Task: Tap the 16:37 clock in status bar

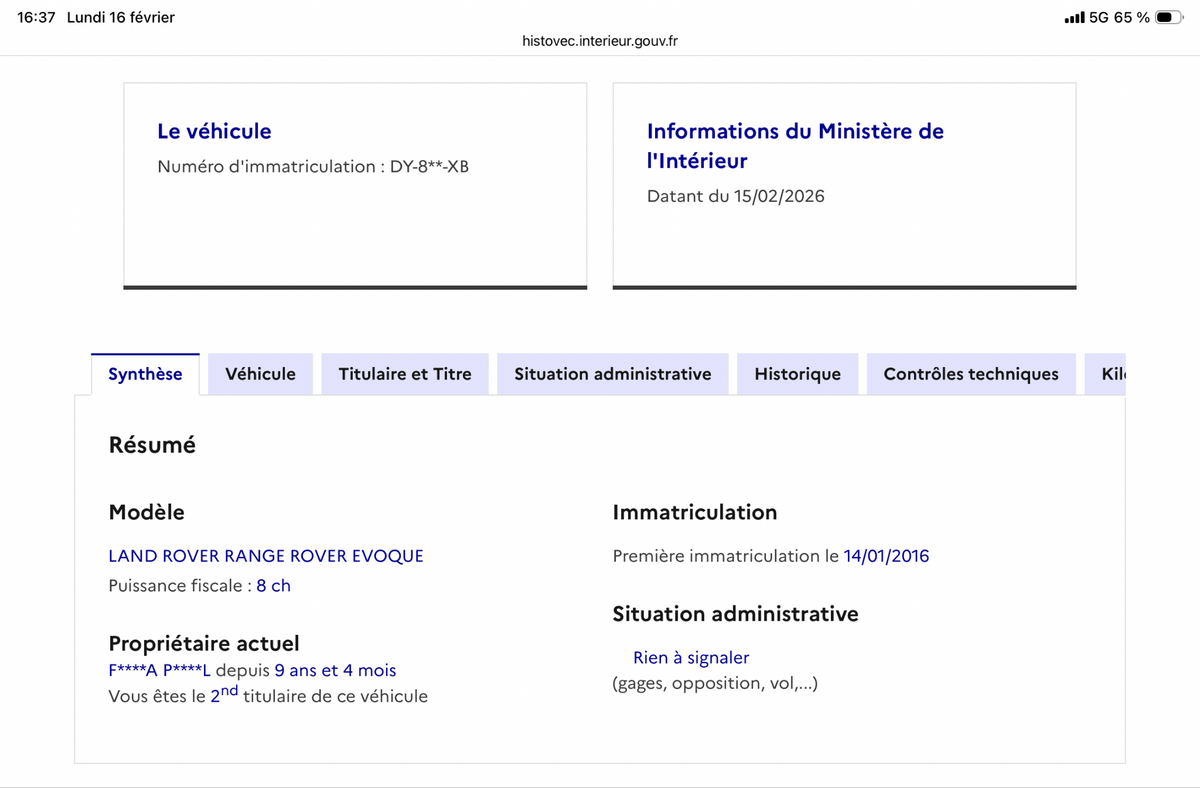Action: (x=36, y=18)
